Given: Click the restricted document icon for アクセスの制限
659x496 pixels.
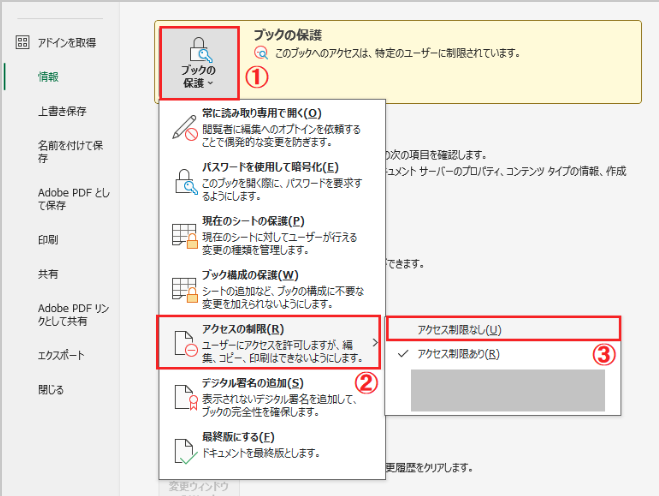Looking at the screenshot, I should click(x=186, y=342).
